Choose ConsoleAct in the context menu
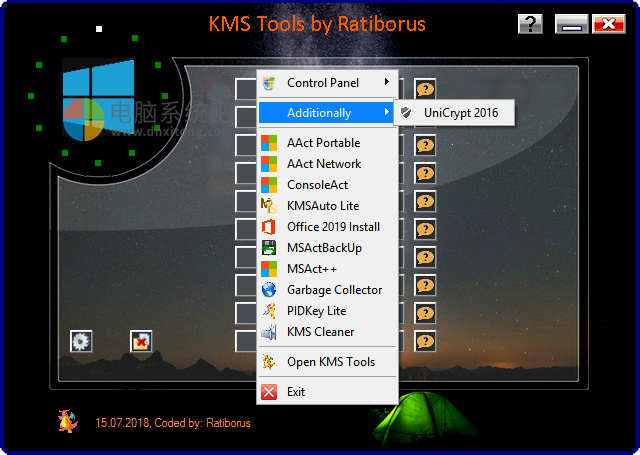The height and width of the screenshot is (455, 640). point(317,185)
